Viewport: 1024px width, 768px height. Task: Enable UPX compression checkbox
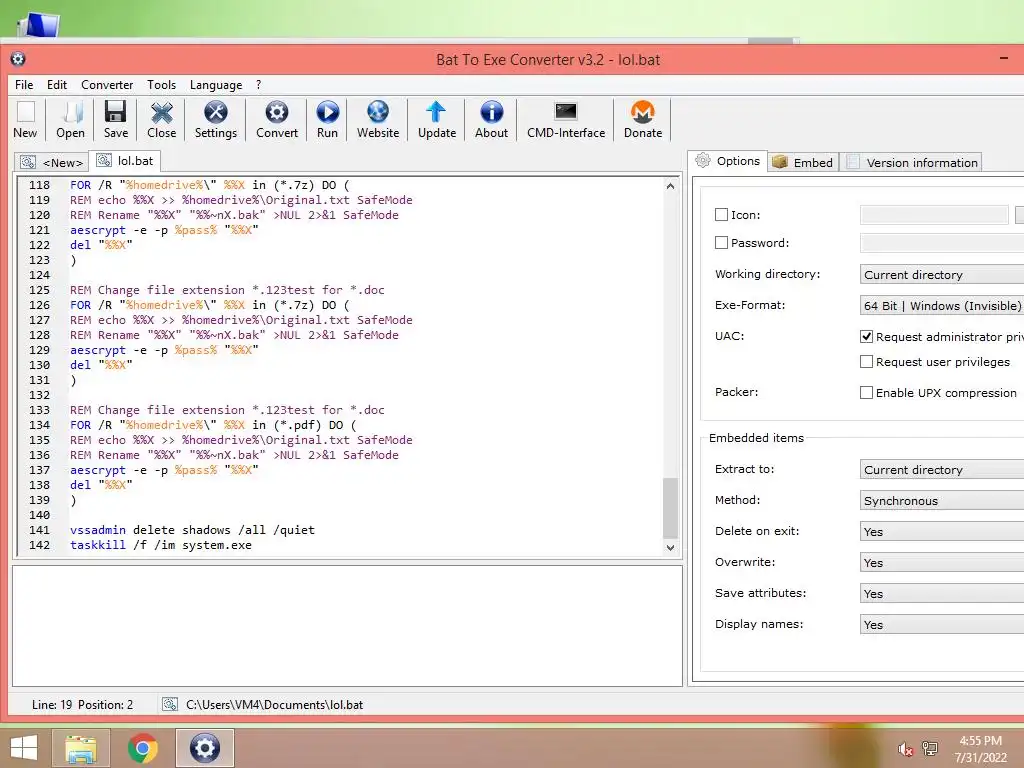867,392
